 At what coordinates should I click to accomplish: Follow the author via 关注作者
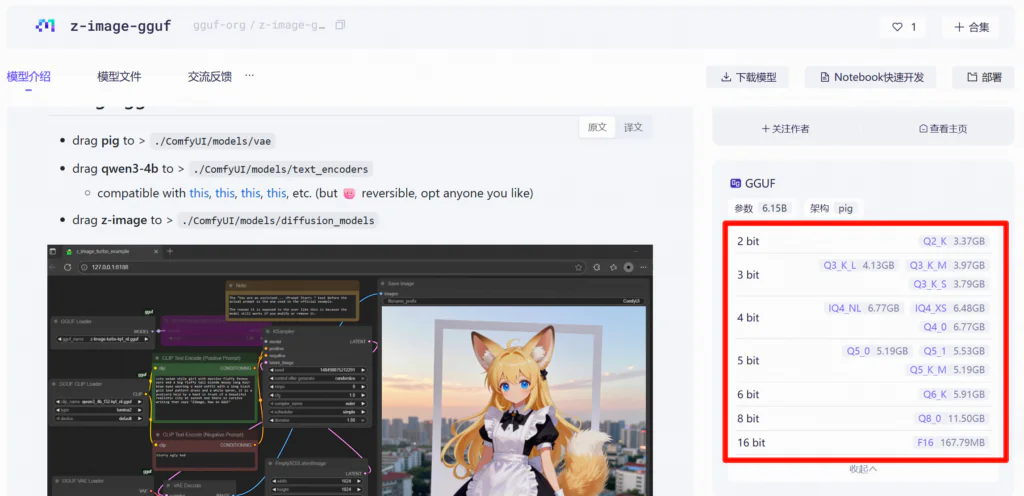click(786, 128)
